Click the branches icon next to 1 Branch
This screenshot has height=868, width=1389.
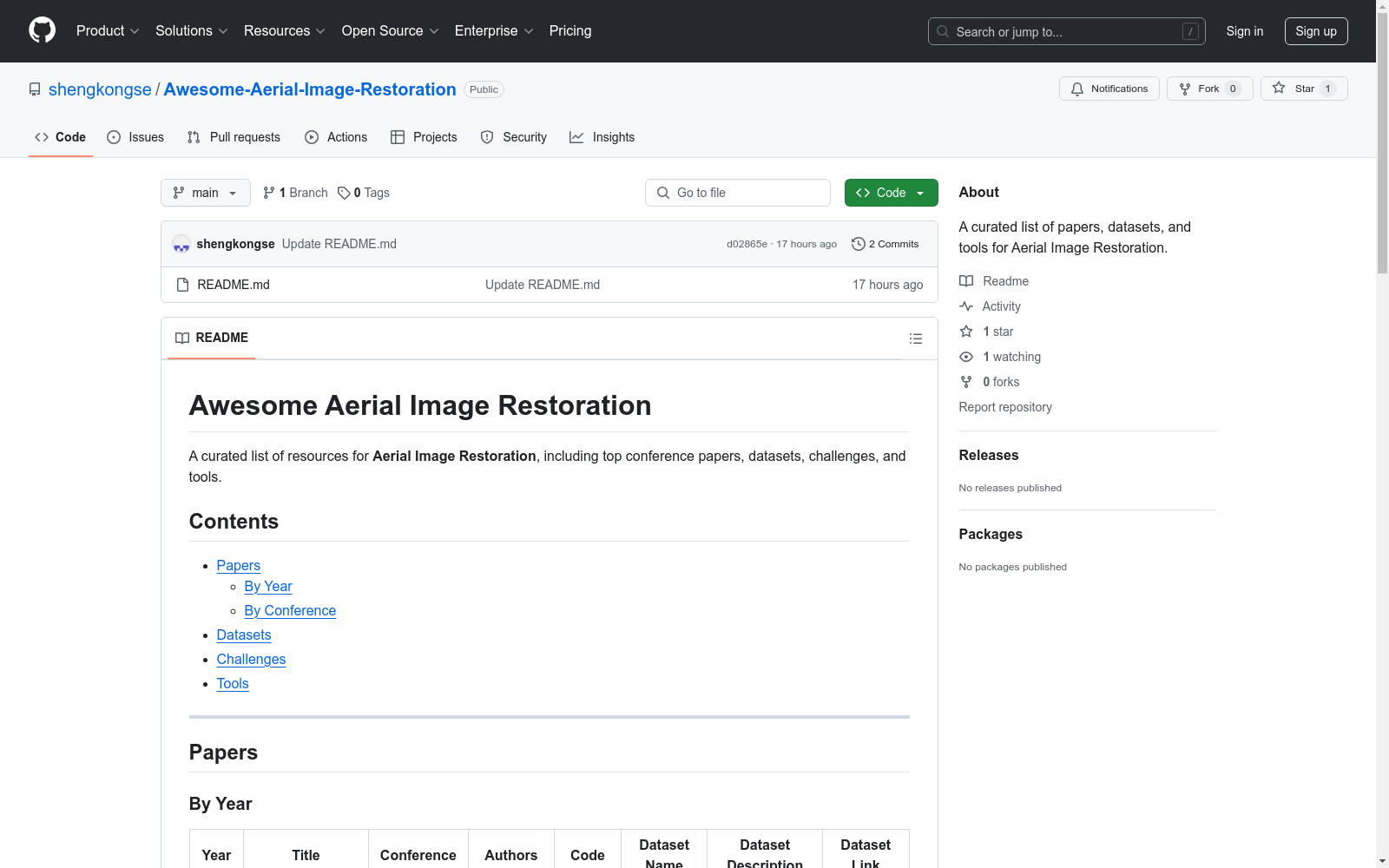coord(269,193)
